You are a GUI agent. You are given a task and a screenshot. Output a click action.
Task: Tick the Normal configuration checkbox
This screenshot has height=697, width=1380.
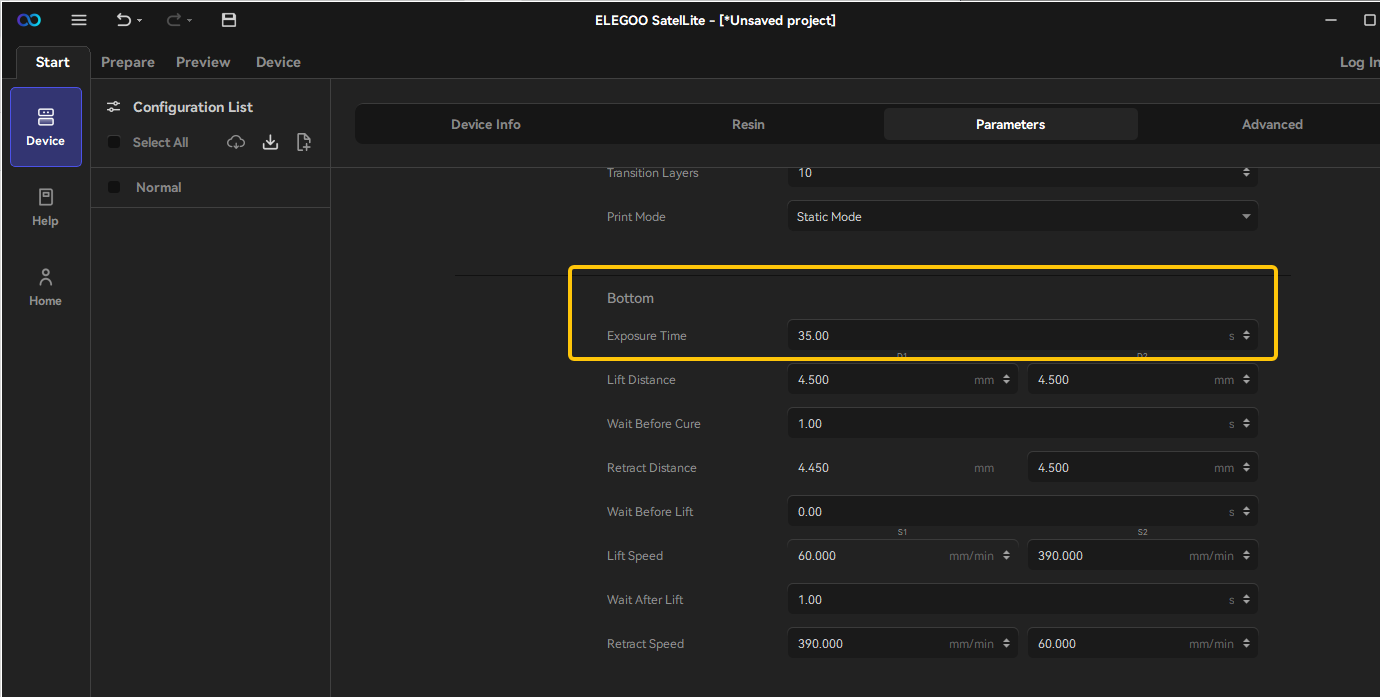tap(114, 187)
